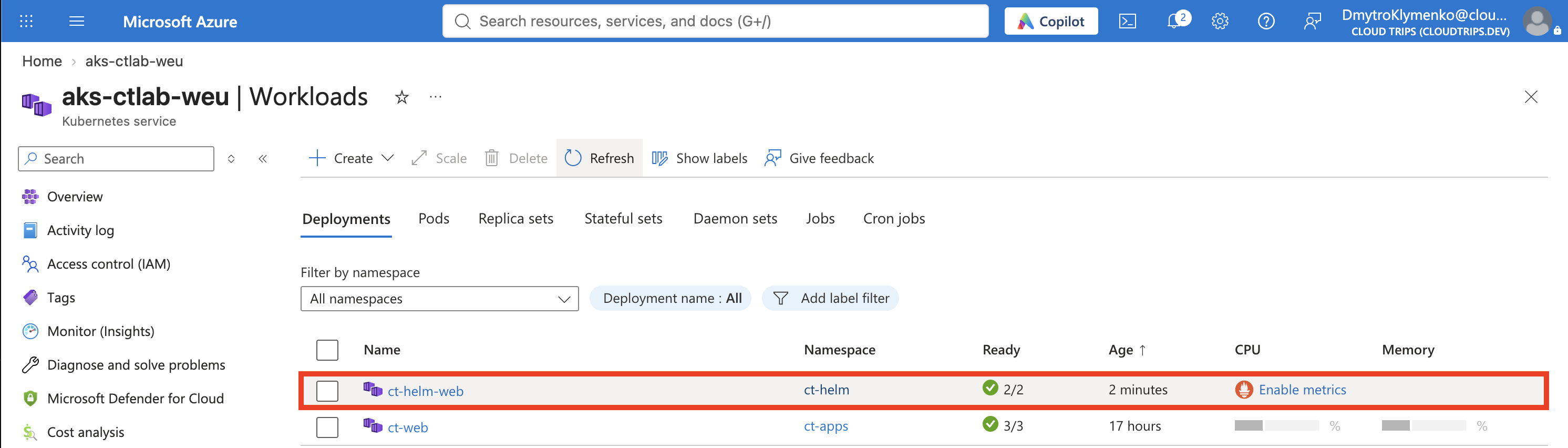Expand the Create dropdown menu
The width and height of the screenshot is (1568, 448).
click(351, 158)
